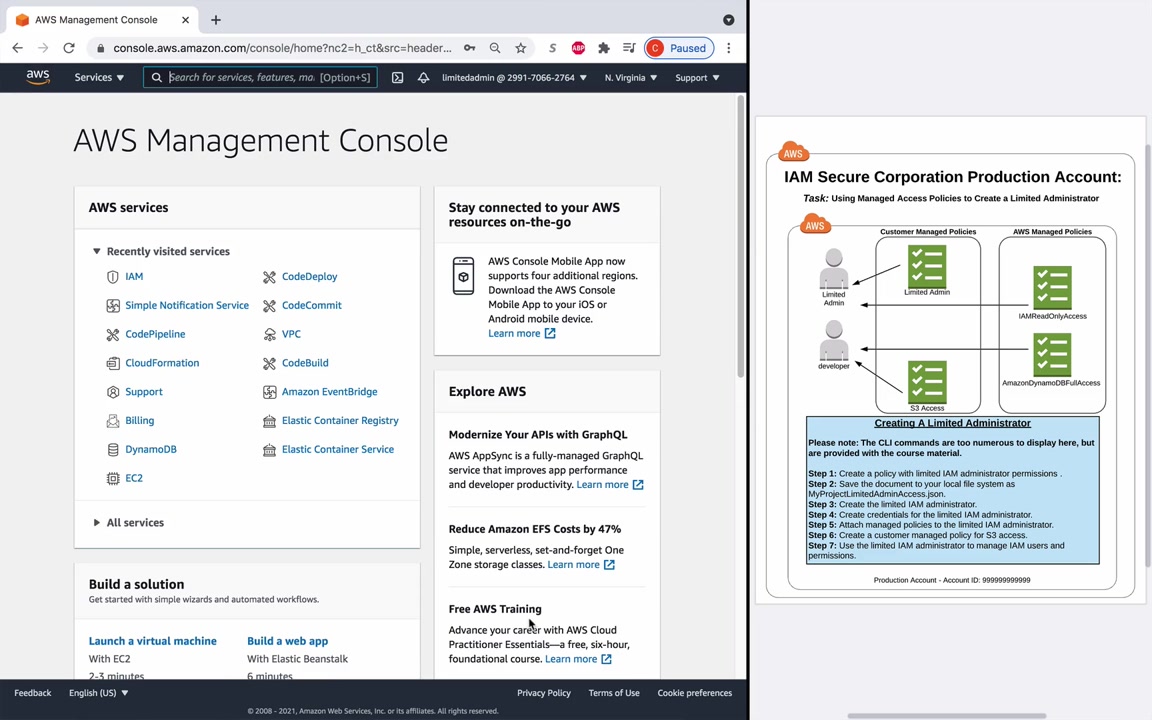Click the CodeDeploy tools icon

click(270, 276)
